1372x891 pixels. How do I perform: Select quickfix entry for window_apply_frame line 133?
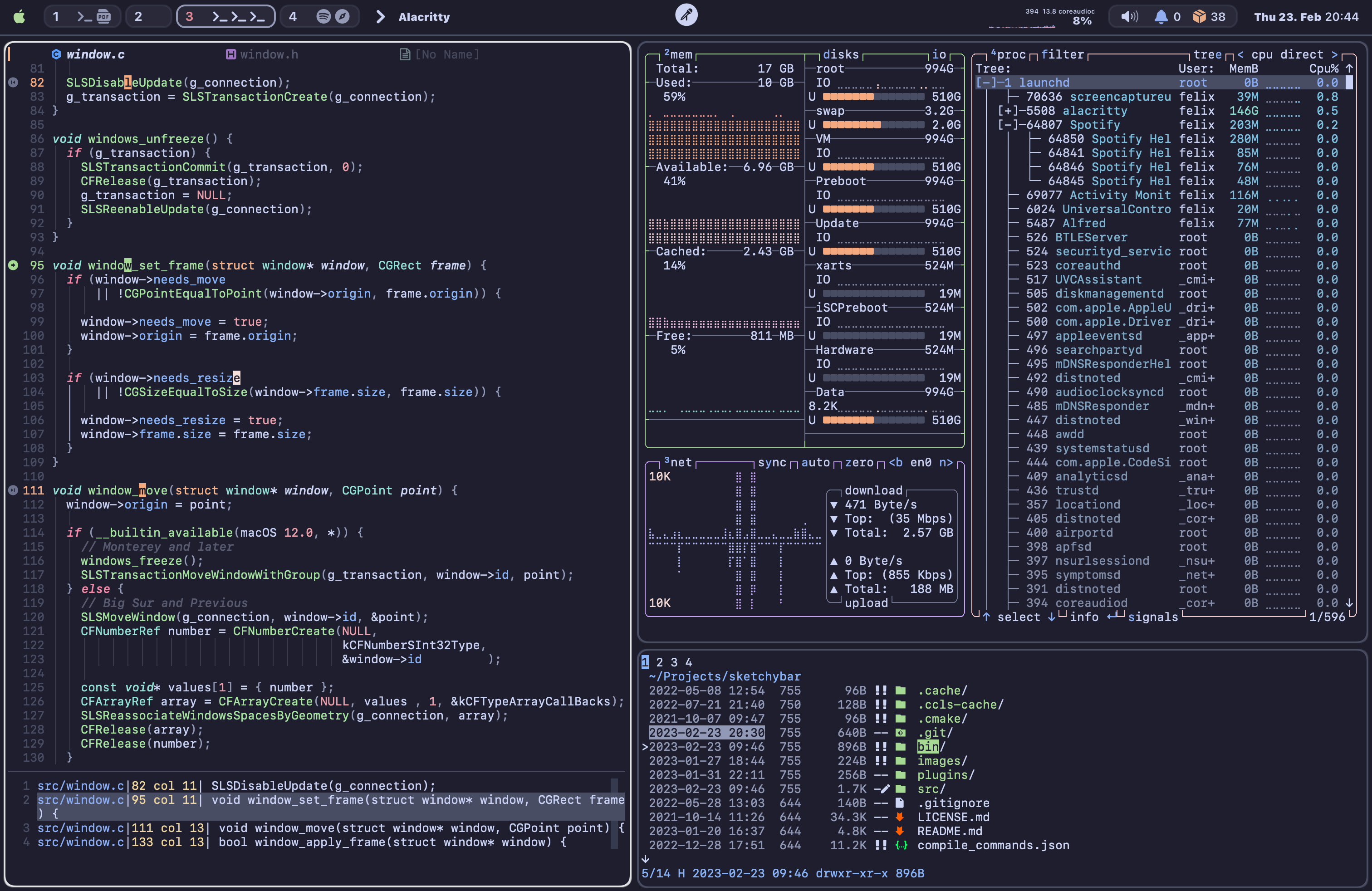(302, 842)
